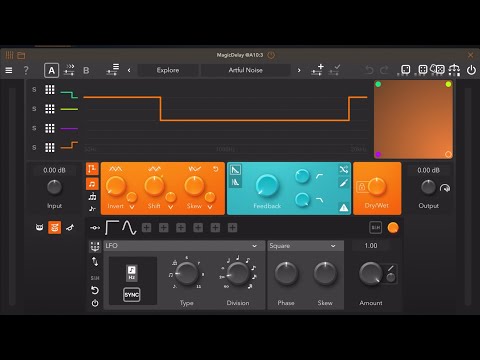Click the undo arrow in toolbar
Image resolution: width=480 pixels, height=360 pixels.
click(369, 70)
